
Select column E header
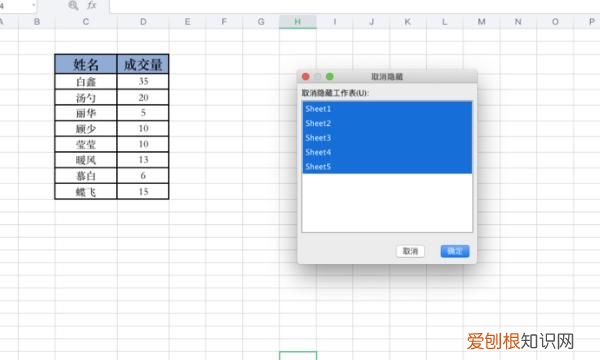point(187,22)
